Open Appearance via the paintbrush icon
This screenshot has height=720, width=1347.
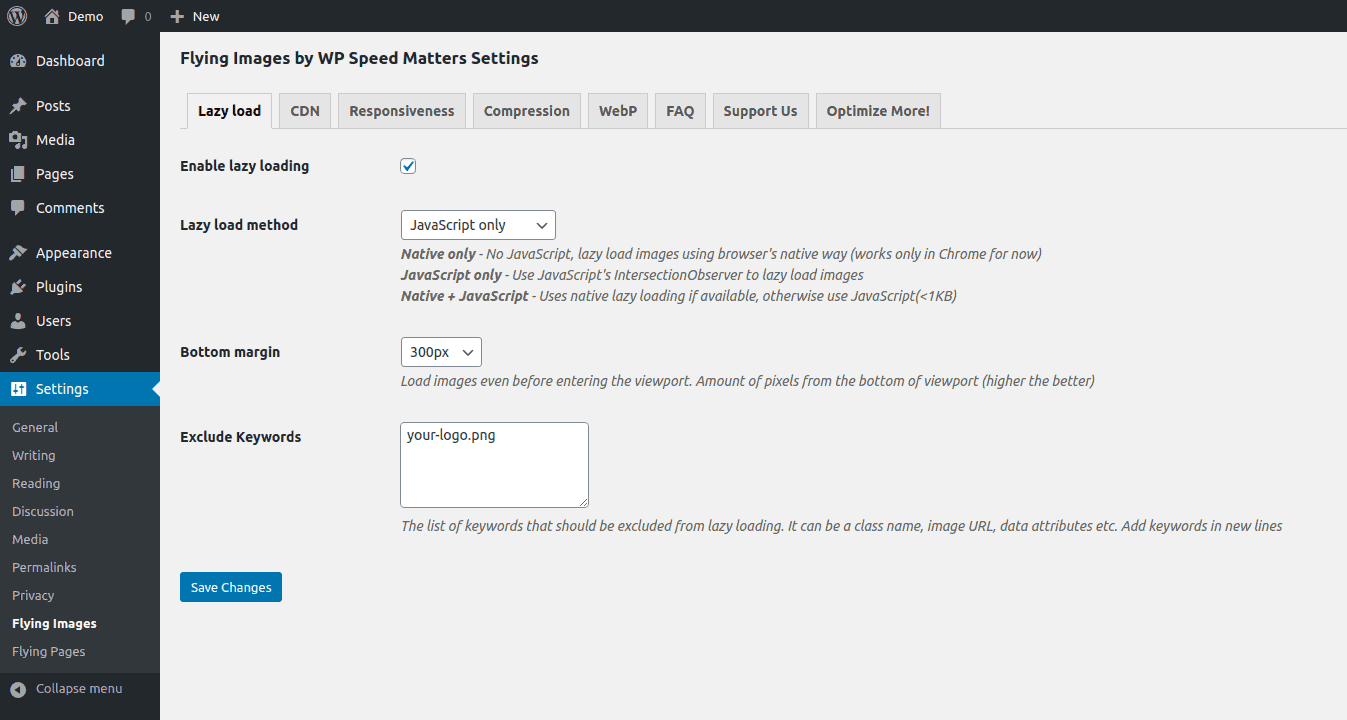coord(18,253)
